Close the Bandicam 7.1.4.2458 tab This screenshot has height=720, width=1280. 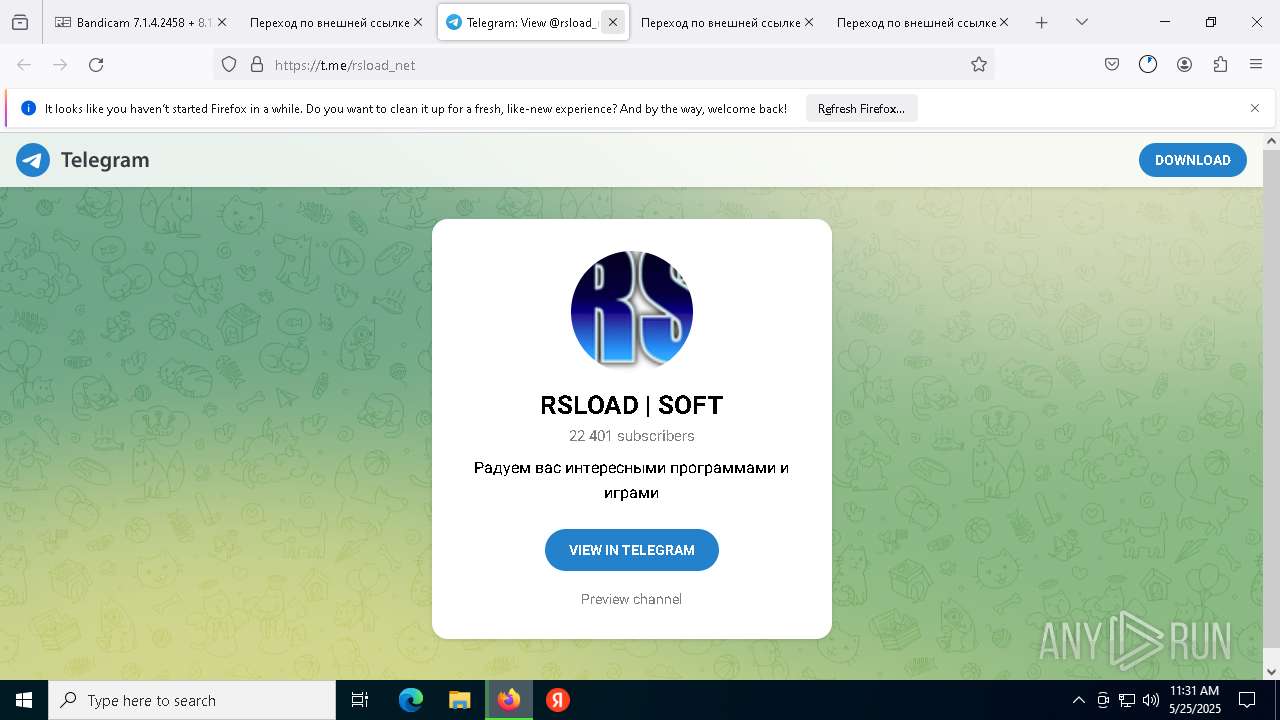[221, 22]
